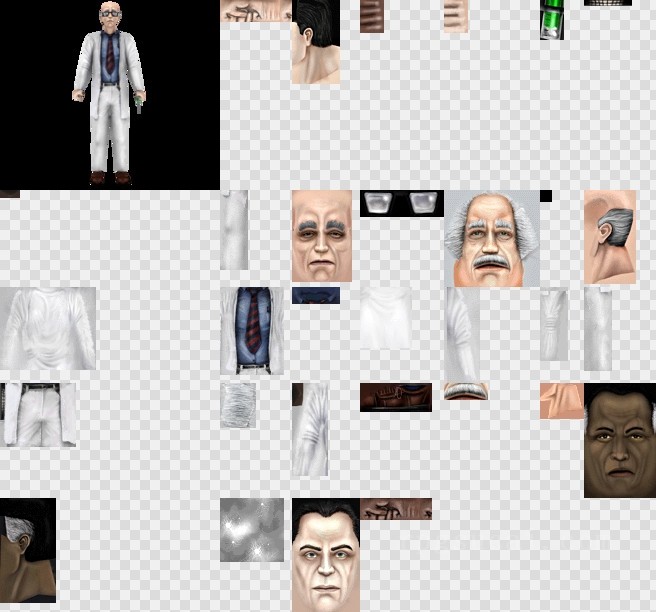Click the gray-haired ear profile on peach background
This screenshot has height=612, width=656.
pyautogui.click(x=609, y=236)
